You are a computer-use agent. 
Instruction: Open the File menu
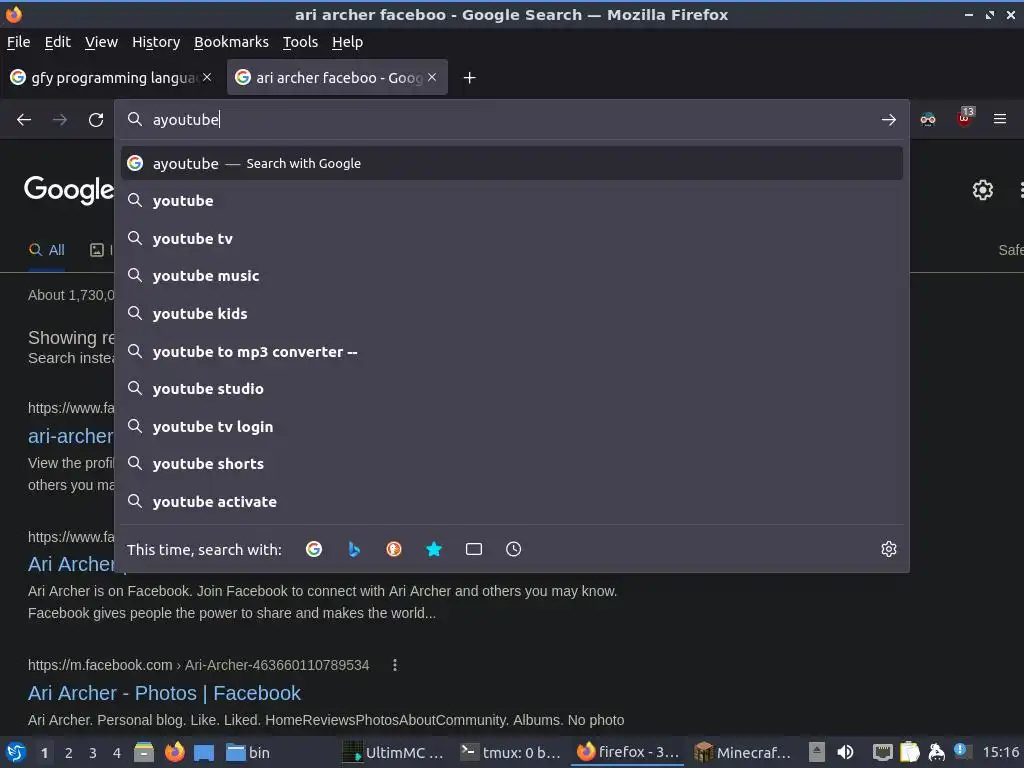pyautogui.click(x=18, y=42)
